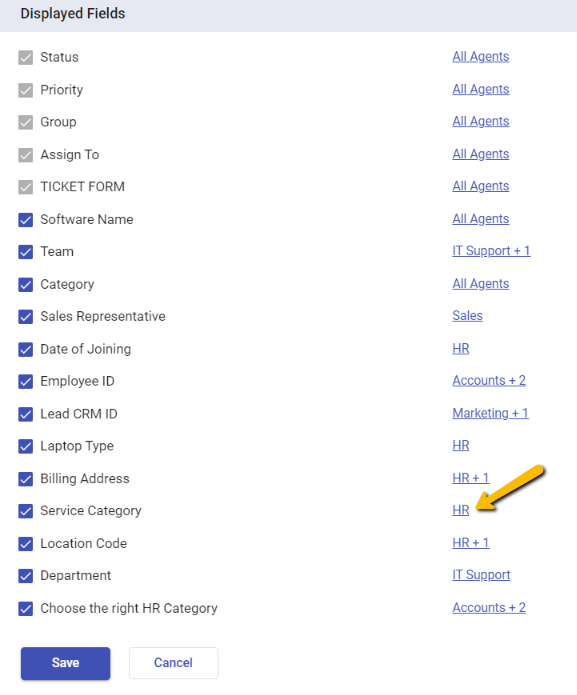This screenshot has height=695, width=577.
Task: Cancel the displayed fields changes
Action: [173, 663]
